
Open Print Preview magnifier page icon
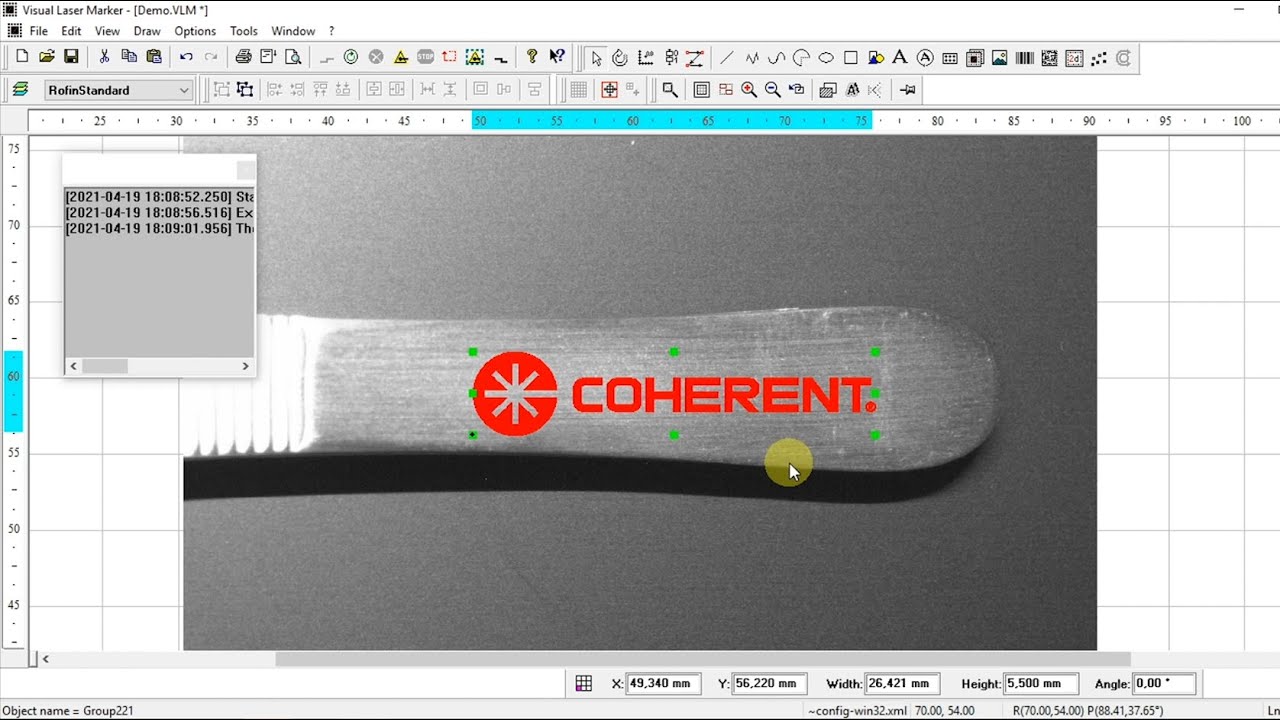point(293,57)
